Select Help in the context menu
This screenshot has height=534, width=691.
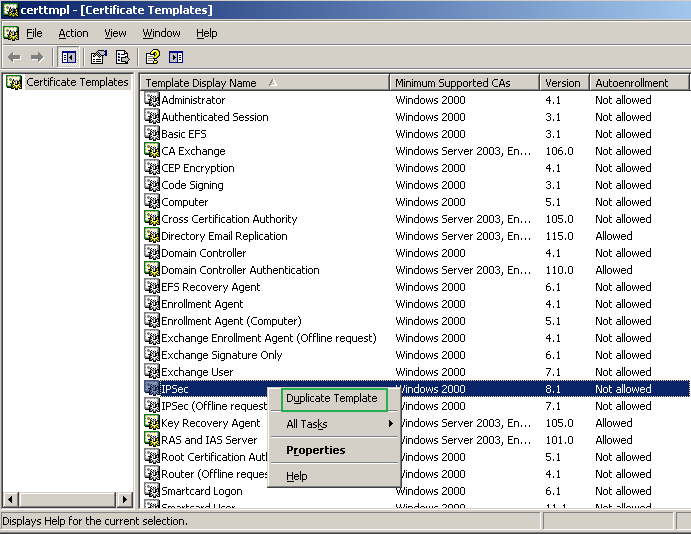[334, 476]
